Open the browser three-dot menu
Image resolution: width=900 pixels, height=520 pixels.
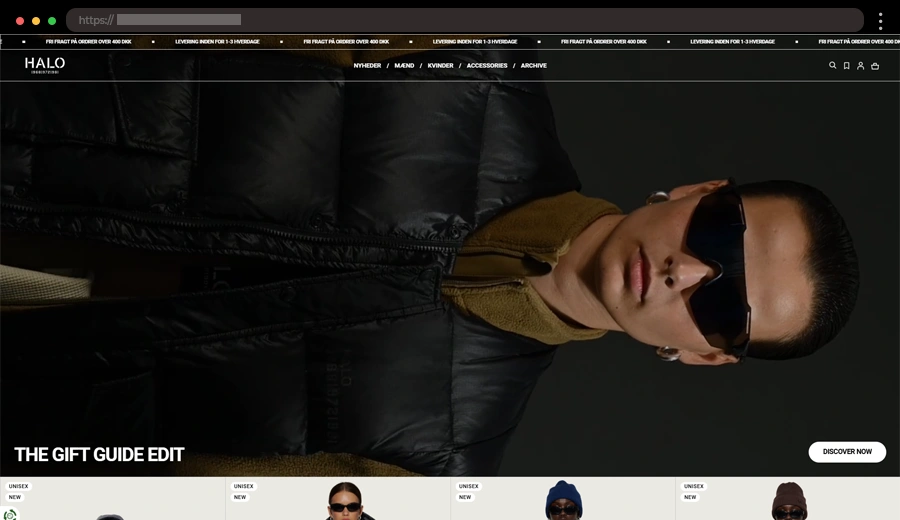[x=880, y=21]
